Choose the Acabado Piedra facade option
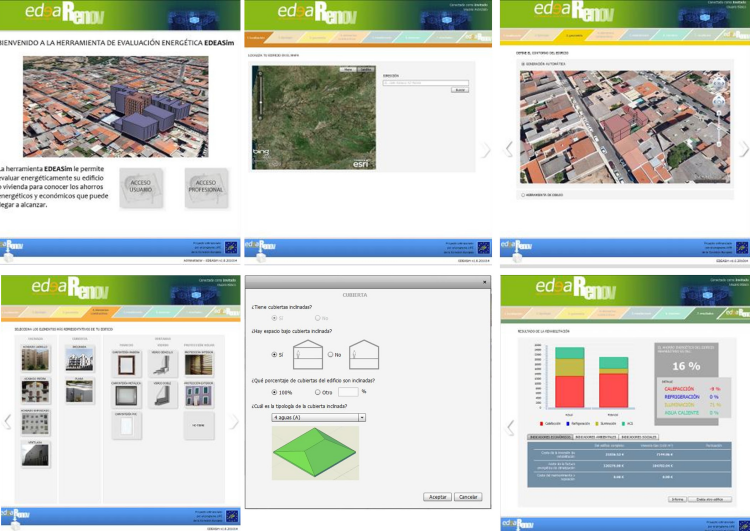The width and height of the screenshot is (750, 531). [35, 392]
